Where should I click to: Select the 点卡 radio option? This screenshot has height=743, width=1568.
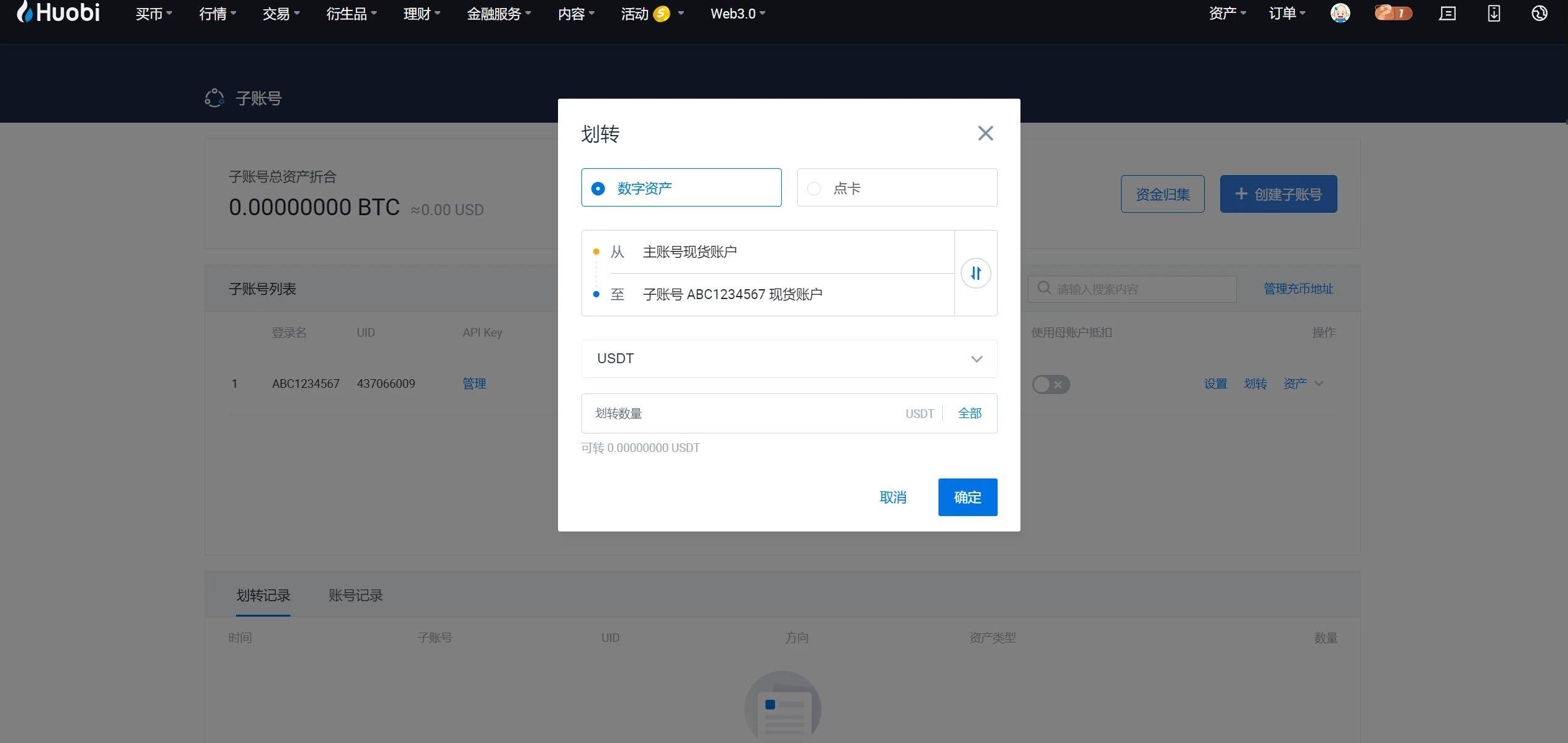click(814, 189)
